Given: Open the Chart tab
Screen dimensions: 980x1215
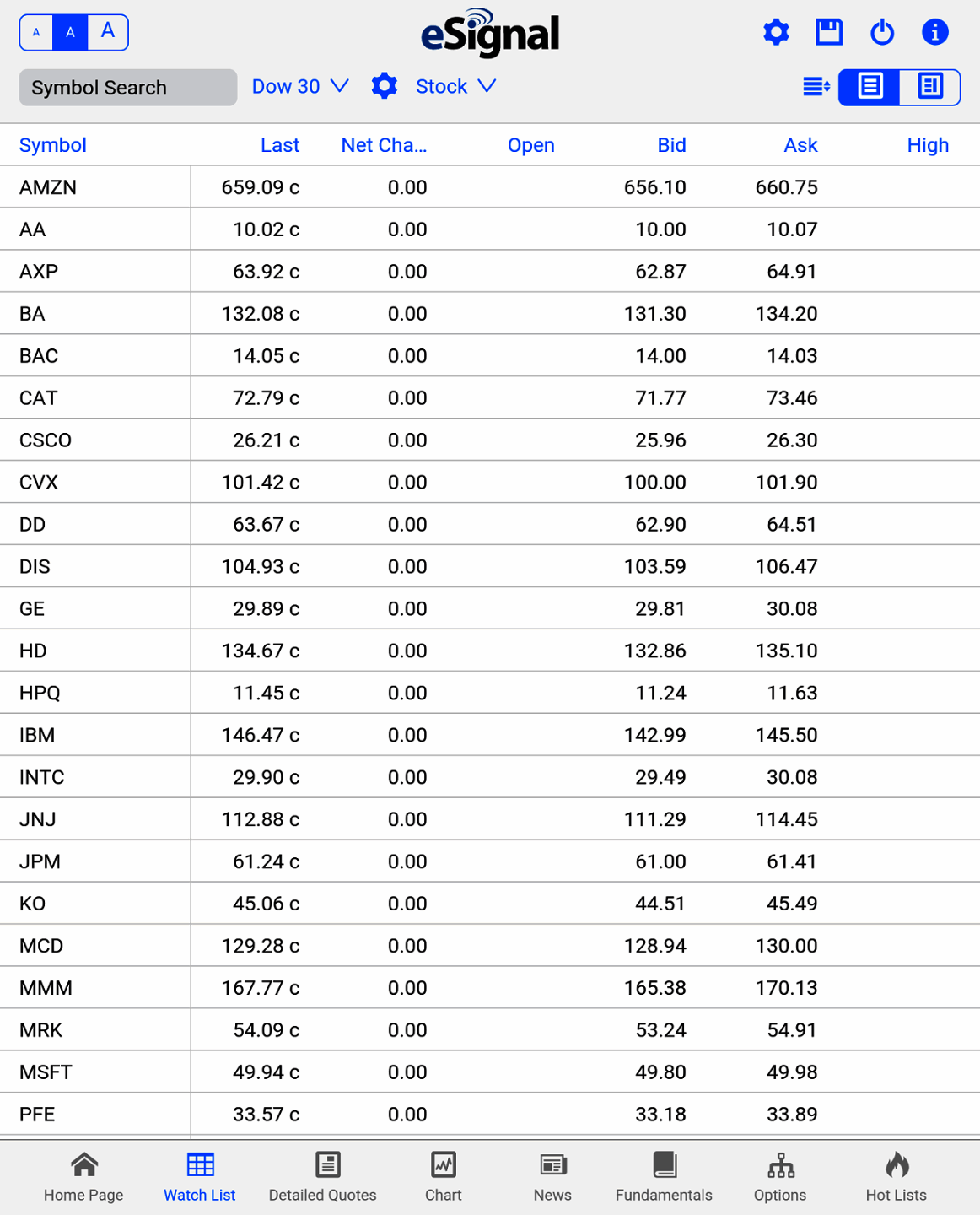Looking at the screenshot, I should (x=443, y=1176).
